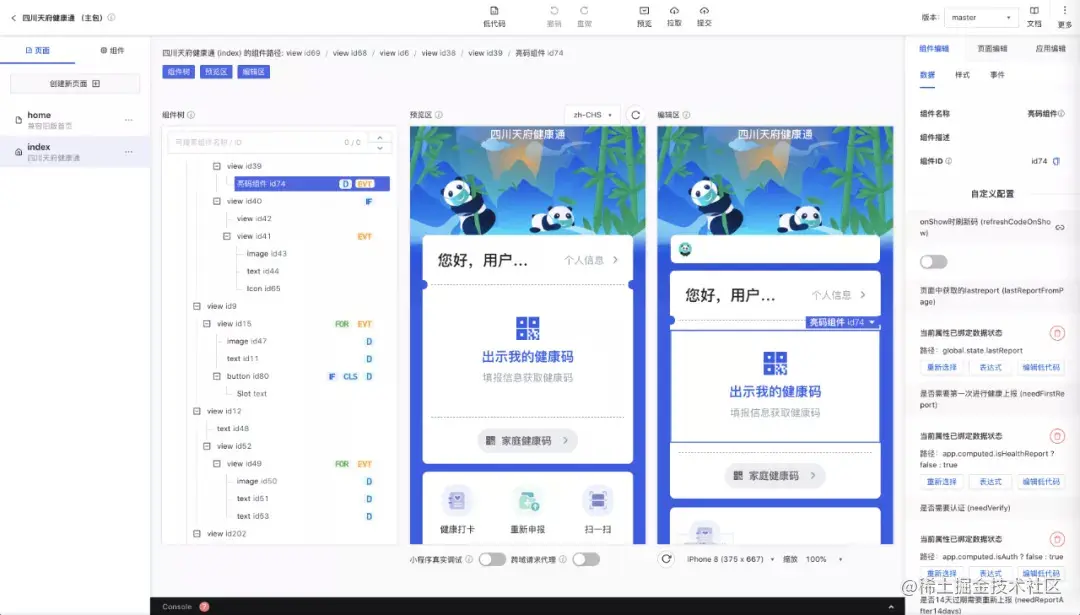Open preview via the 预览 icon
Image resolution: width=1080 pixels, height=615 pixels.
(643, 14)
